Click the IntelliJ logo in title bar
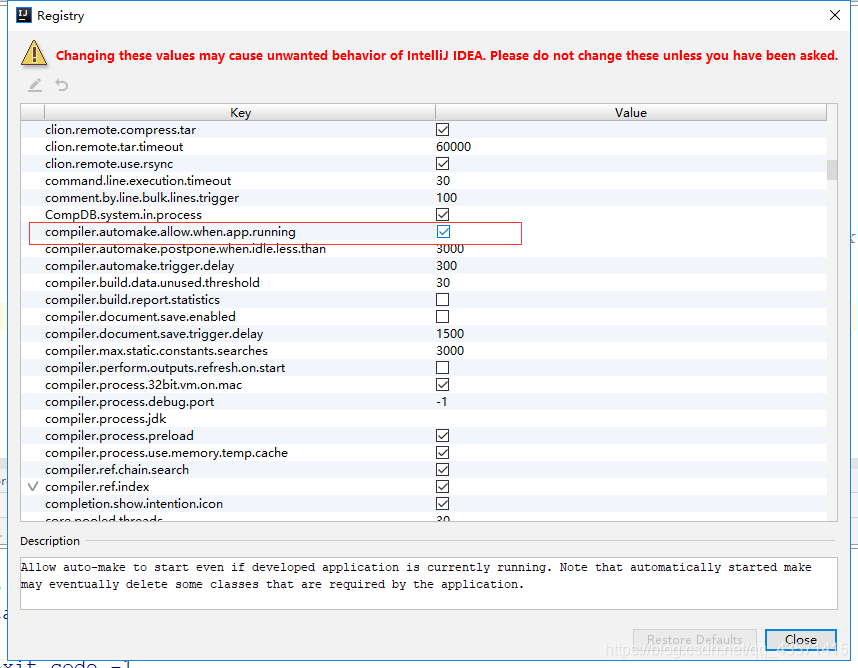 point(24,15)
